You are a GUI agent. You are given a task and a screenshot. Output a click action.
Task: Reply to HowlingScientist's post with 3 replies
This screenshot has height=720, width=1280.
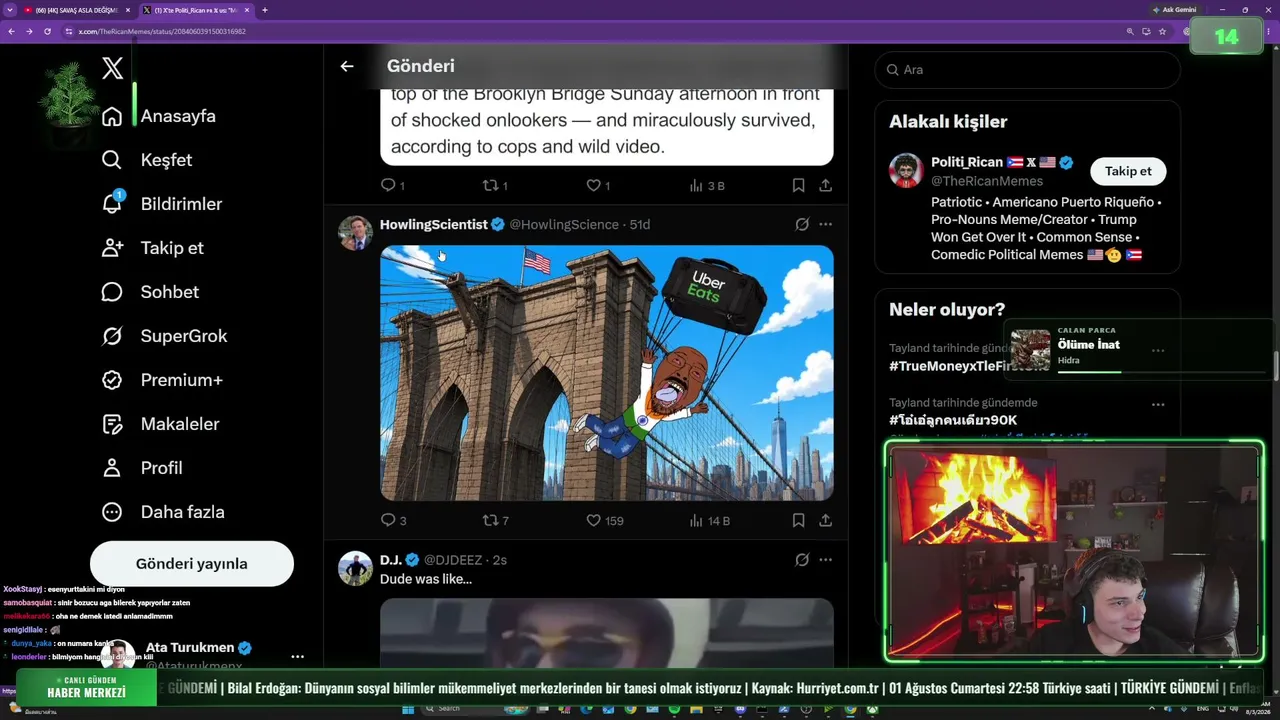pos(394,520)
